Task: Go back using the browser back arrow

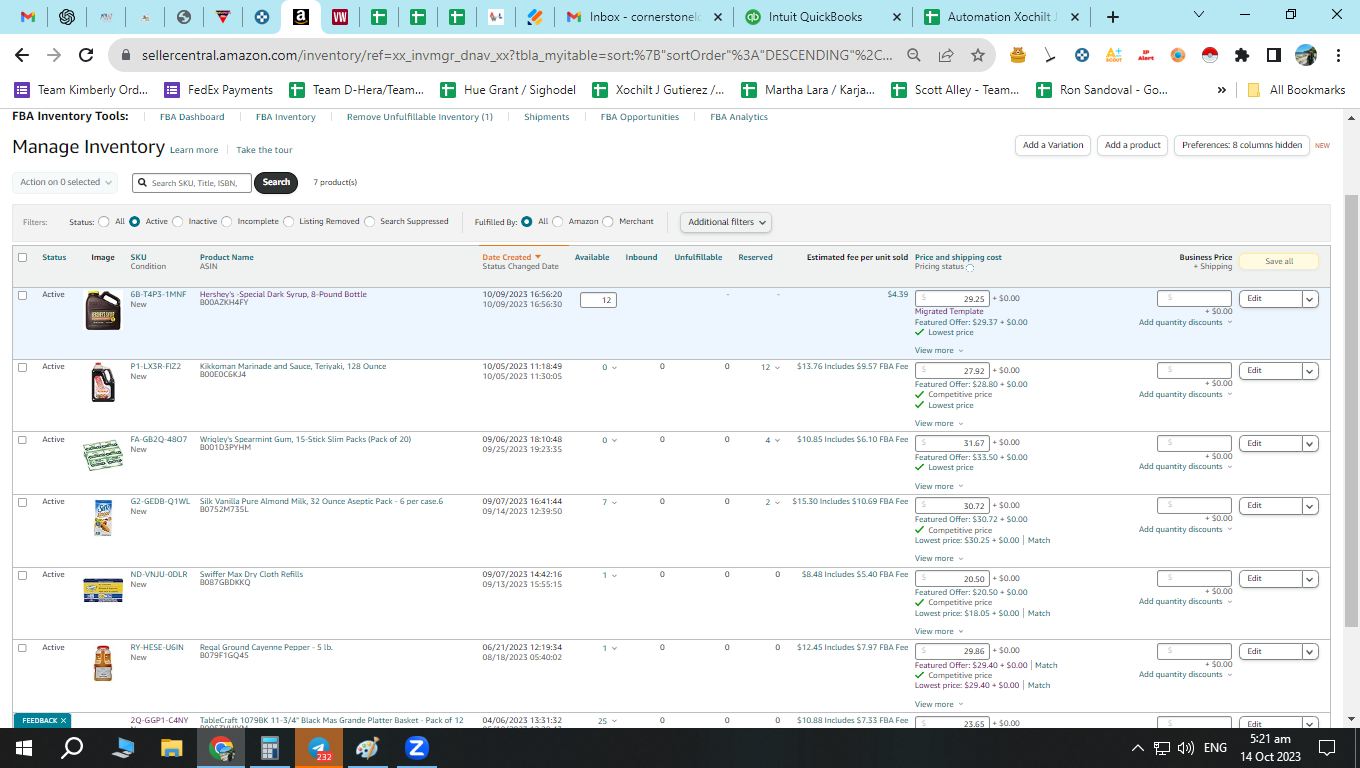Action: point(22,55)
